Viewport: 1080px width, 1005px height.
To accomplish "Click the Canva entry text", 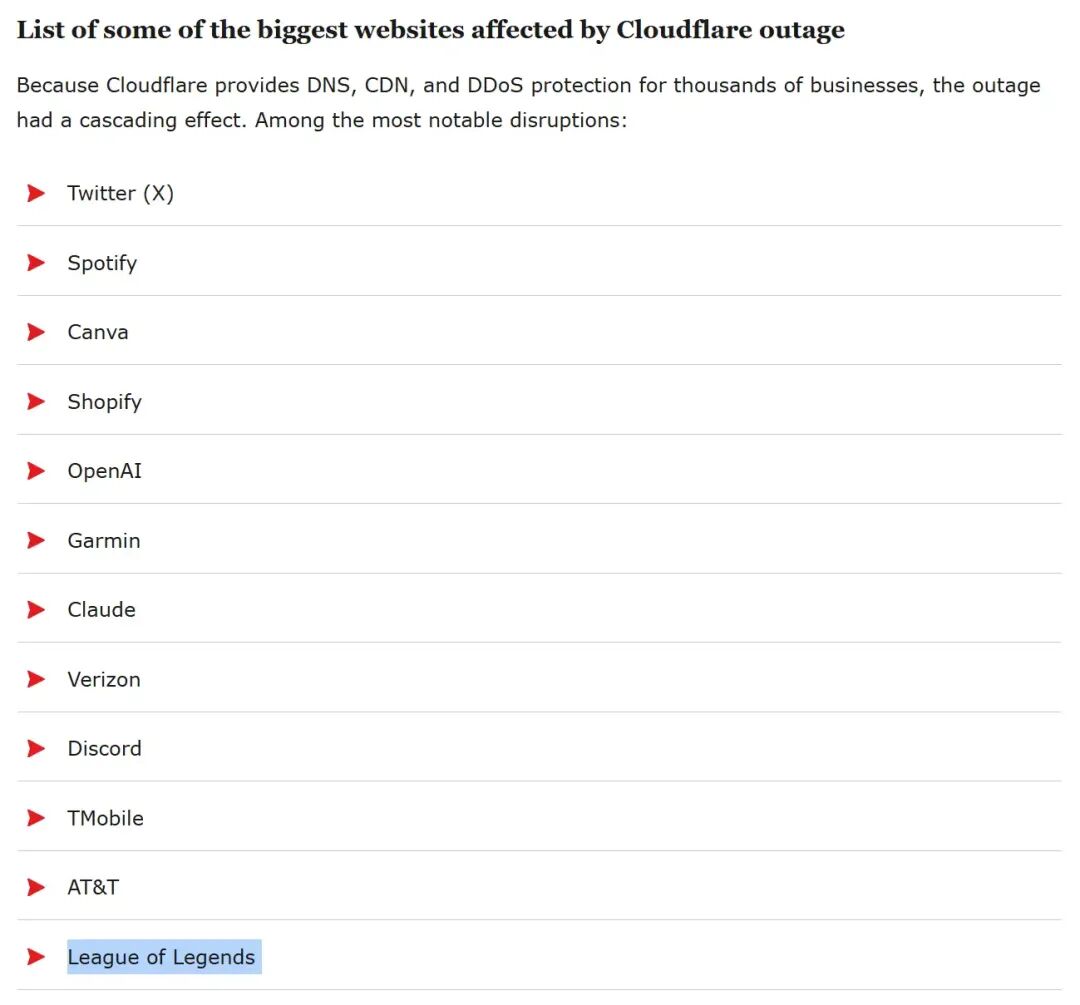I will (x=98, y=332).
